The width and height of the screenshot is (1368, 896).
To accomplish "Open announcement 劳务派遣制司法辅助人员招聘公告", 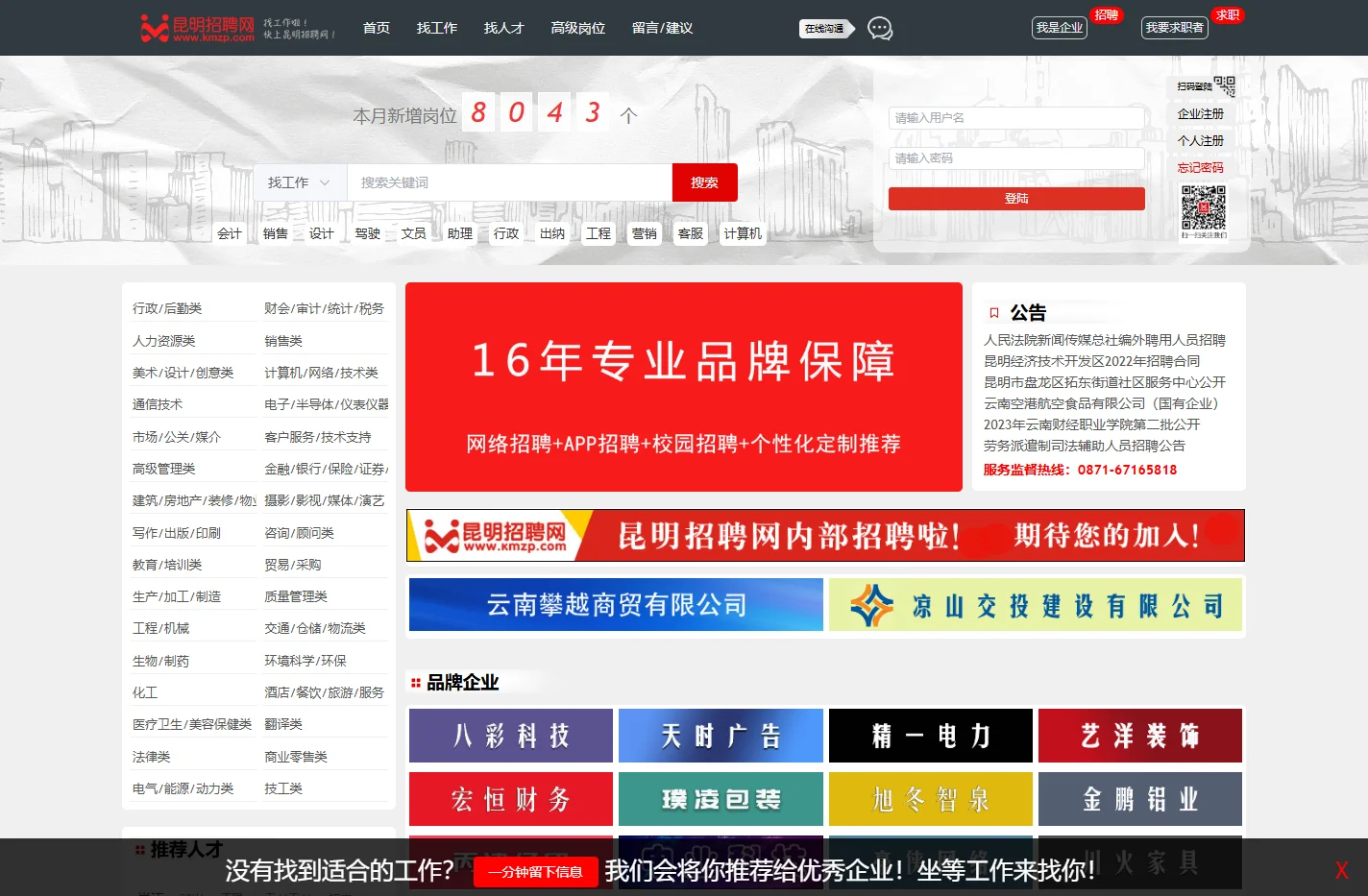I will (x=1085, y=446).
